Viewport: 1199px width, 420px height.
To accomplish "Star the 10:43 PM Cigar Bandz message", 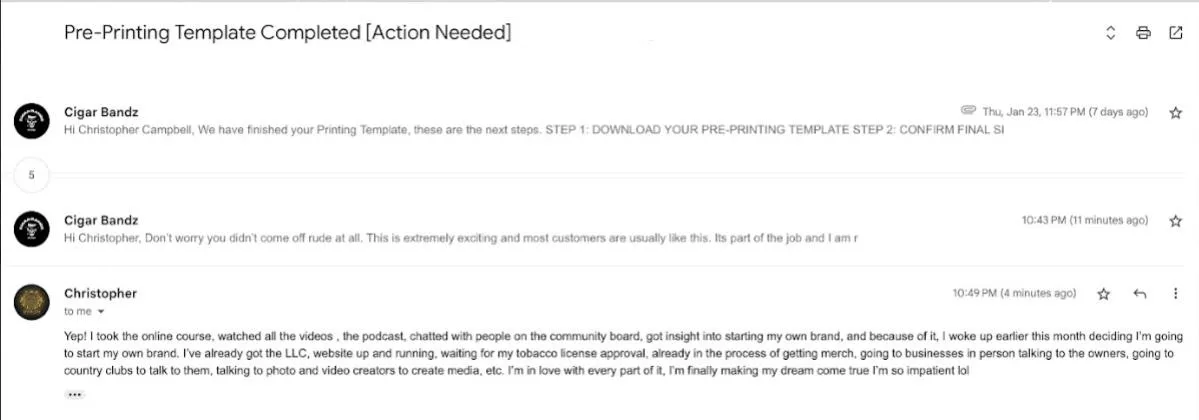I will point(1176,220).
